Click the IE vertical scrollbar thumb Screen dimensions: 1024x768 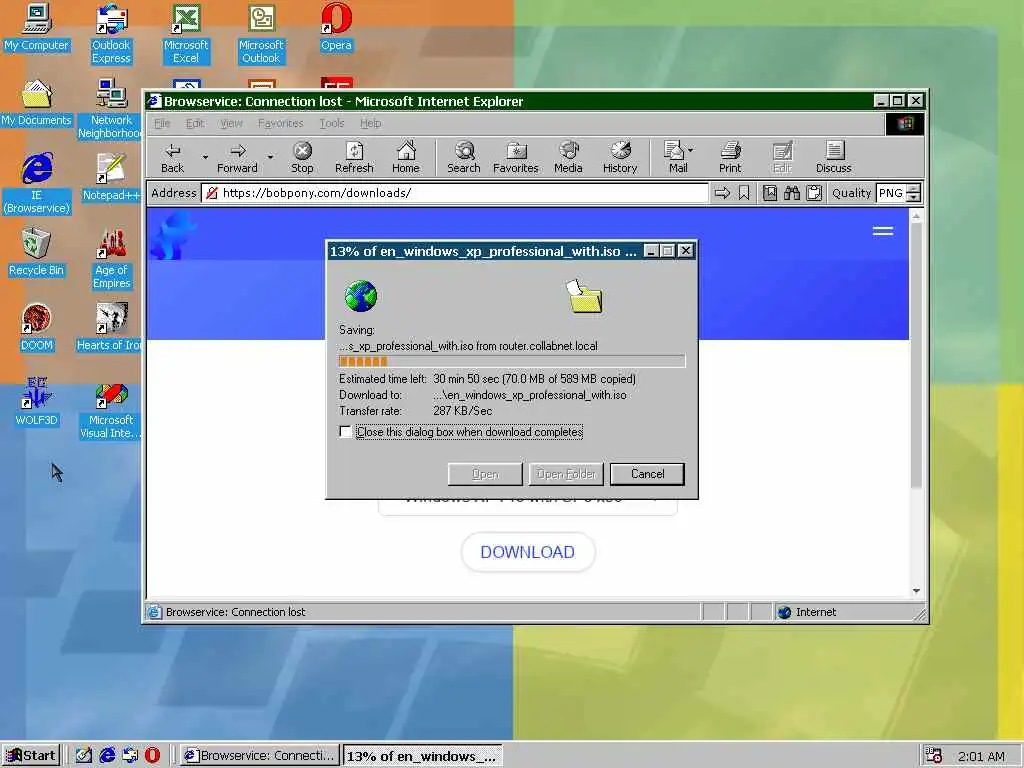point(916,355)
